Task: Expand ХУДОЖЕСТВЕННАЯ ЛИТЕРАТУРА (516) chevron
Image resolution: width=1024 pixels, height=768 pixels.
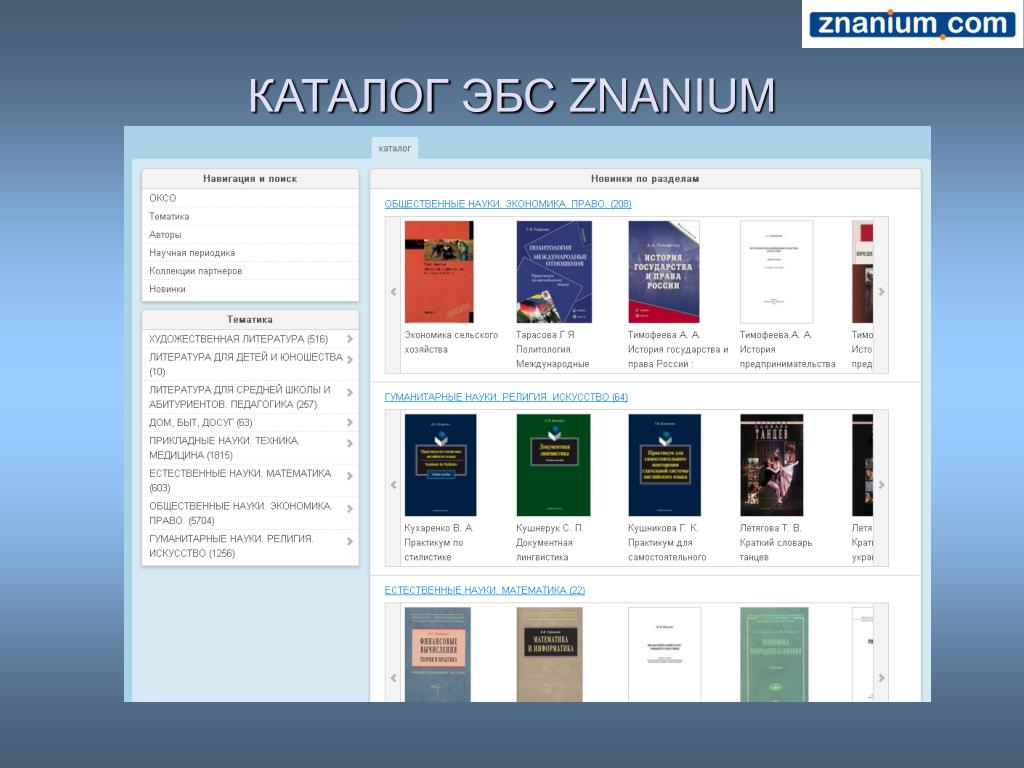Action: [x=350, y=339]
